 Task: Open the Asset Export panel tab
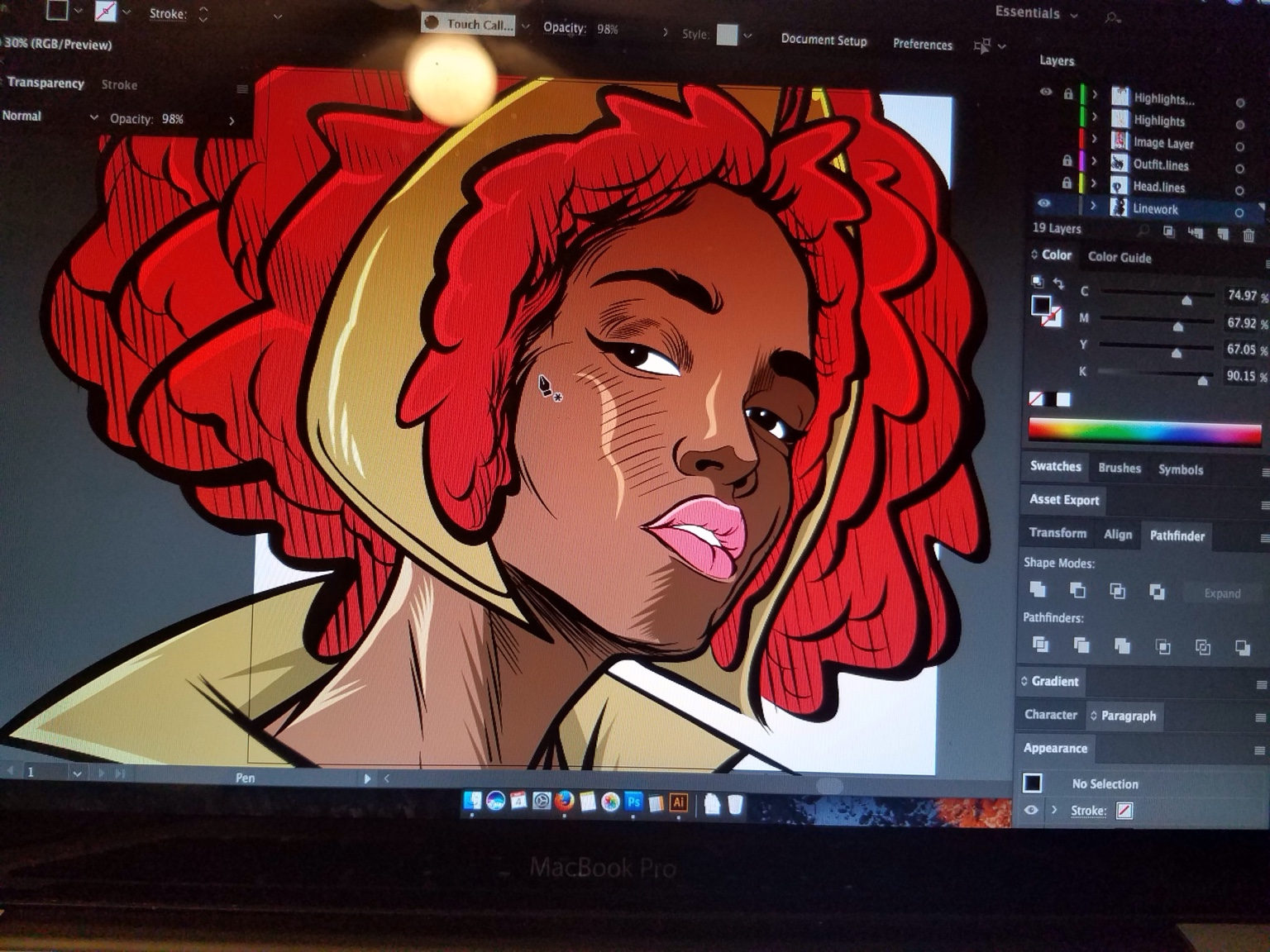[1064, 499]
